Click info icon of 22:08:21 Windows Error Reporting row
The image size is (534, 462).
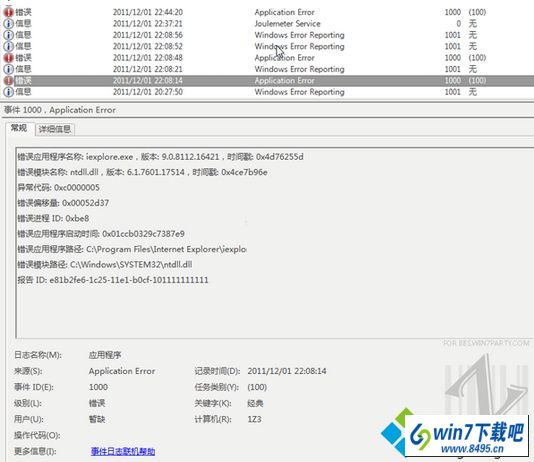(x=8, y=69)
